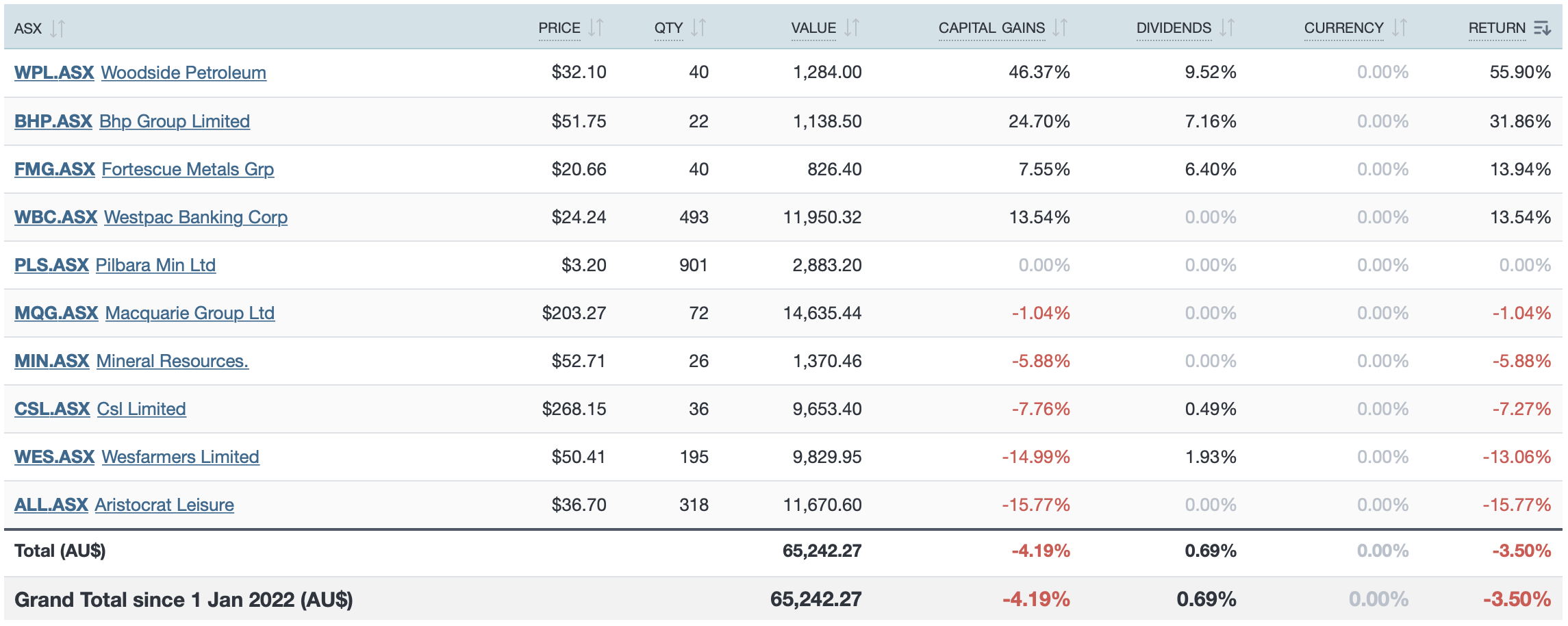The width and height of the screenshot is (1568, 626).
Task: Open Csl Limited holding details
Action: click(142, 409)
